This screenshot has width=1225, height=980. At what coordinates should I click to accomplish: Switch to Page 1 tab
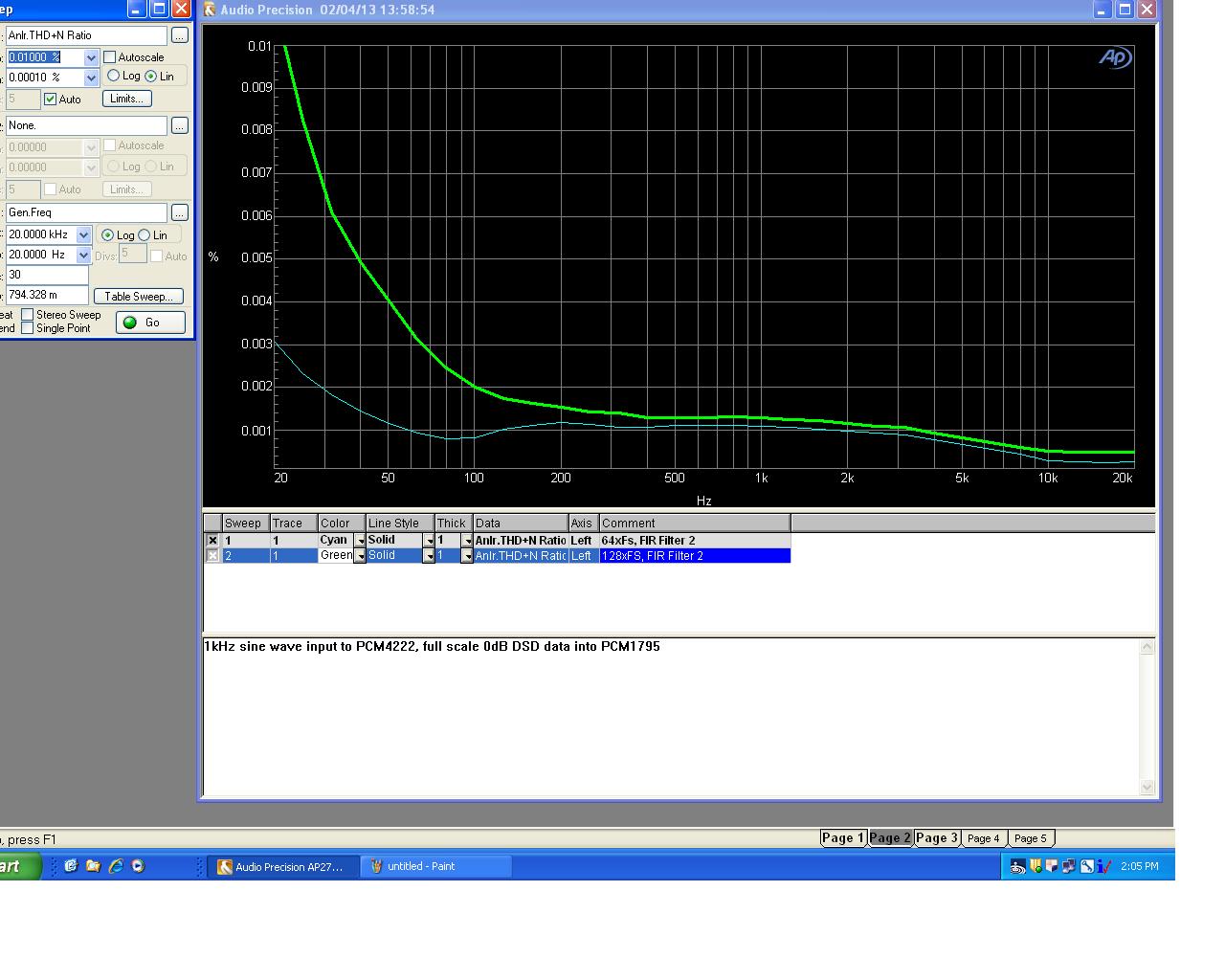pos(842,838)
